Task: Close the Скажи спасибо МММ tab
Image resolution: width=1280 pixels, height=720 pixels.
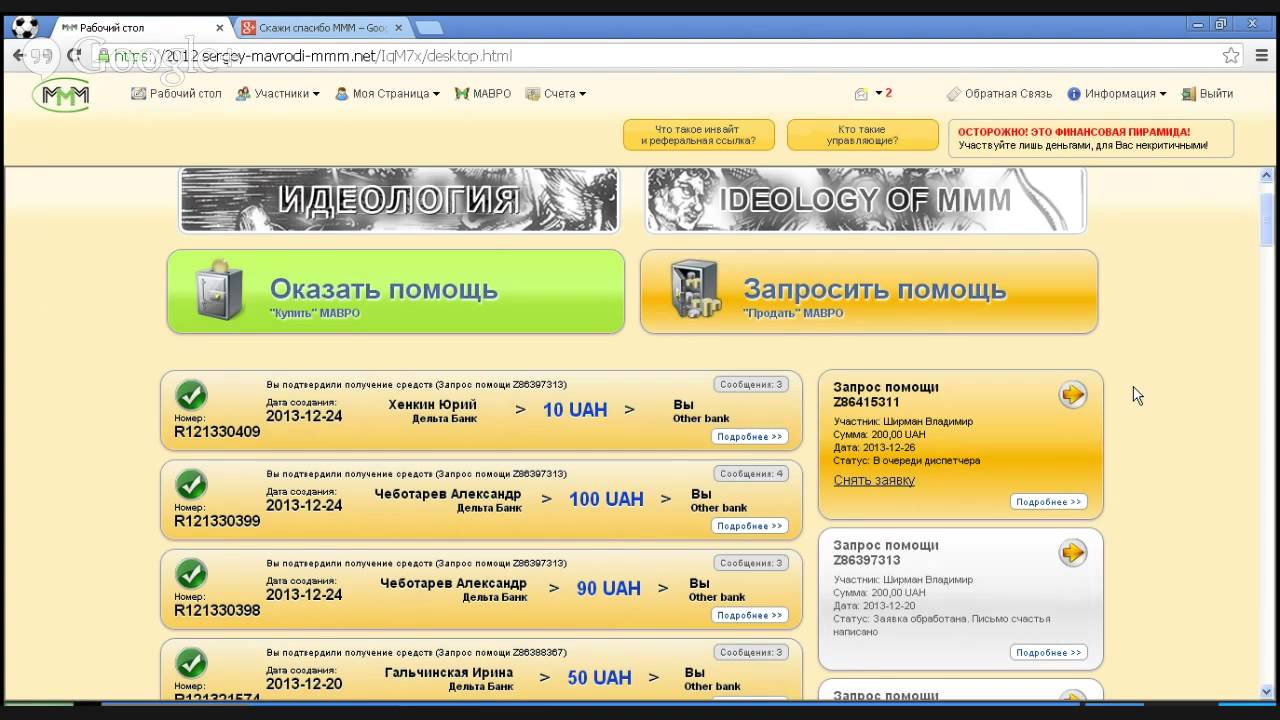Action: click(x=398, y=28)
